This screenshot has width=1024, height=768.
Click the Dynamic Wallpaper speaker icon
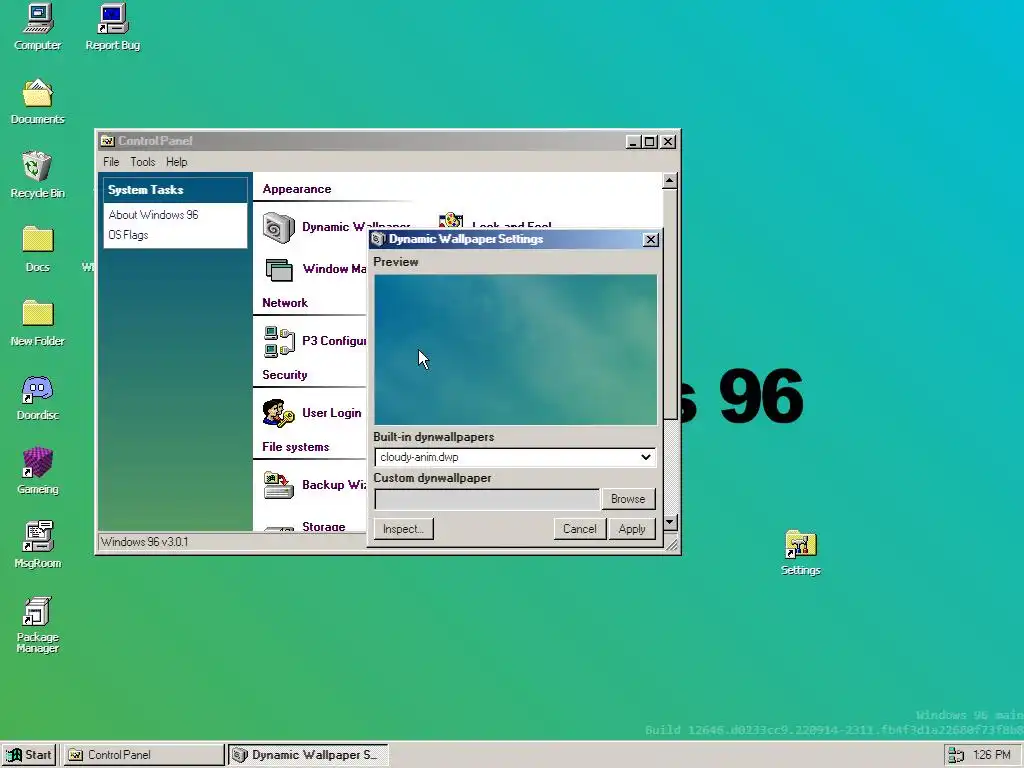point(279,227)
